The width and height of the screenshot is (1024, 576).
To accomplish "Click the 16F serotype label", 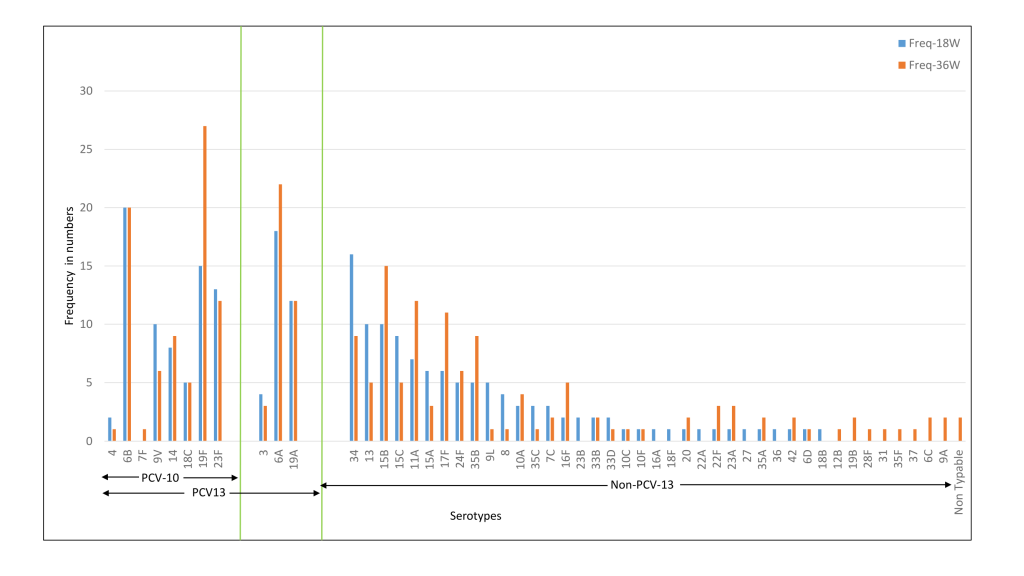I will click(x=566, y=458).
